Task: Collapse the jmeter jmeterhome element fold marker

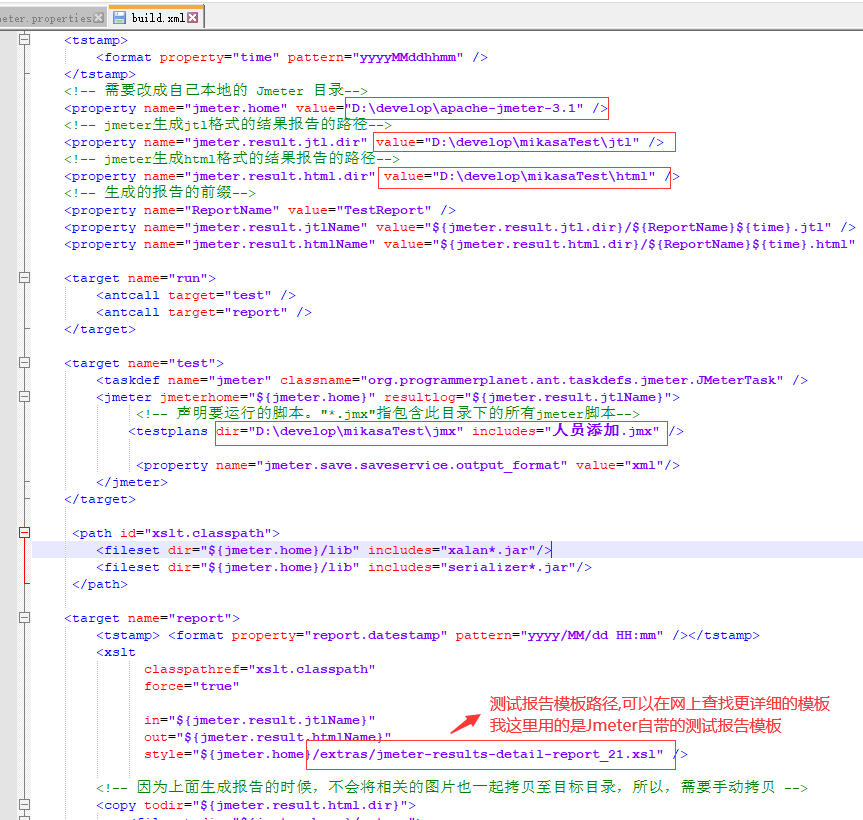Action: 24,397
